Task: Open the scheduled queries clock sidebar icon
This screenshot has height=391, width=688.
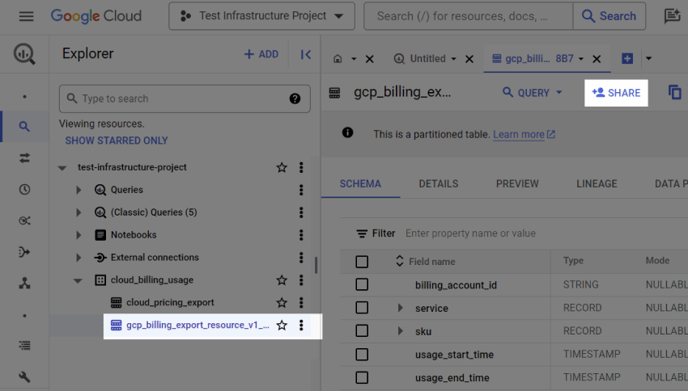Action: click(25, 190)
